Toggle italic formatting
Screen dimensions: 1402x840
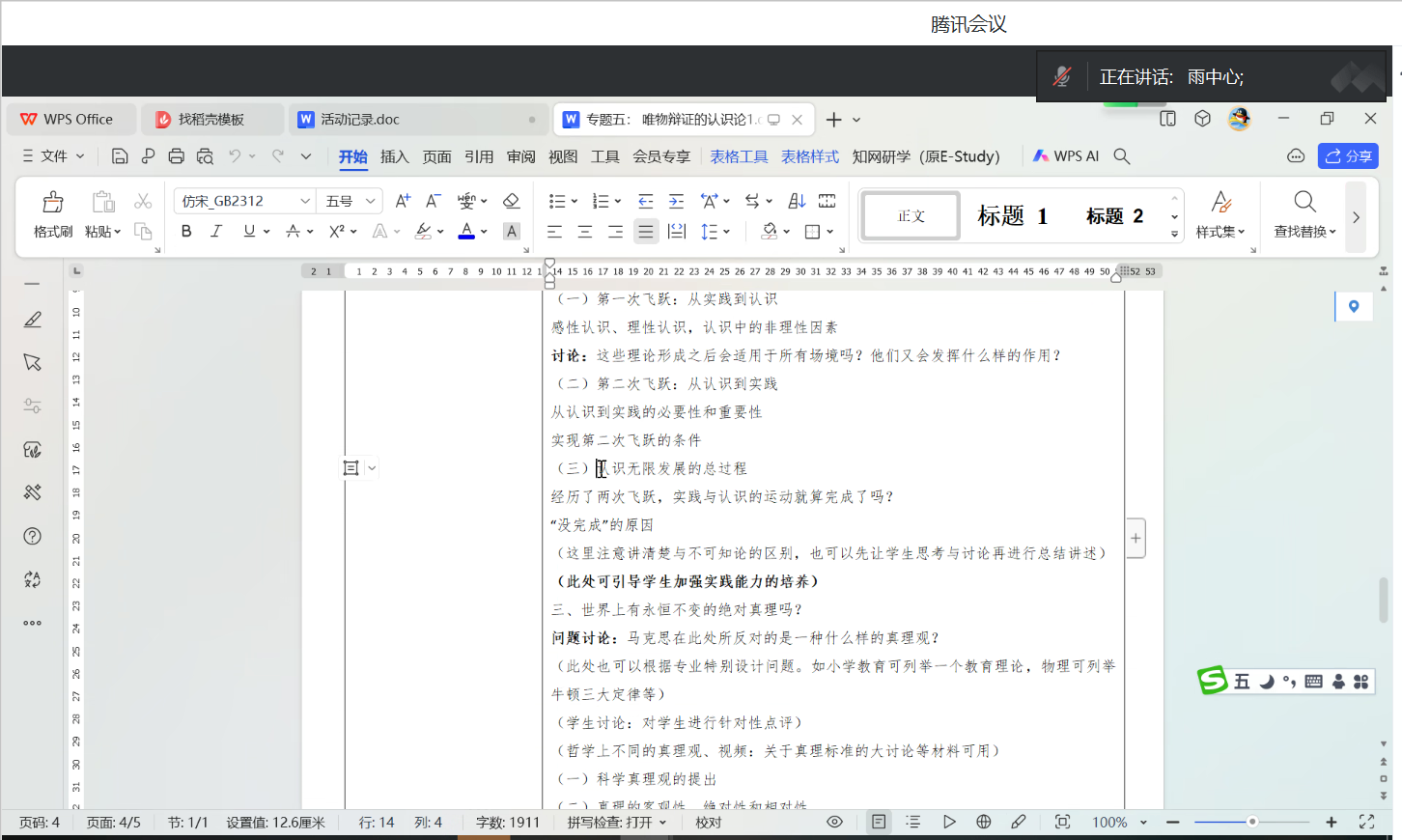[216, 232]
